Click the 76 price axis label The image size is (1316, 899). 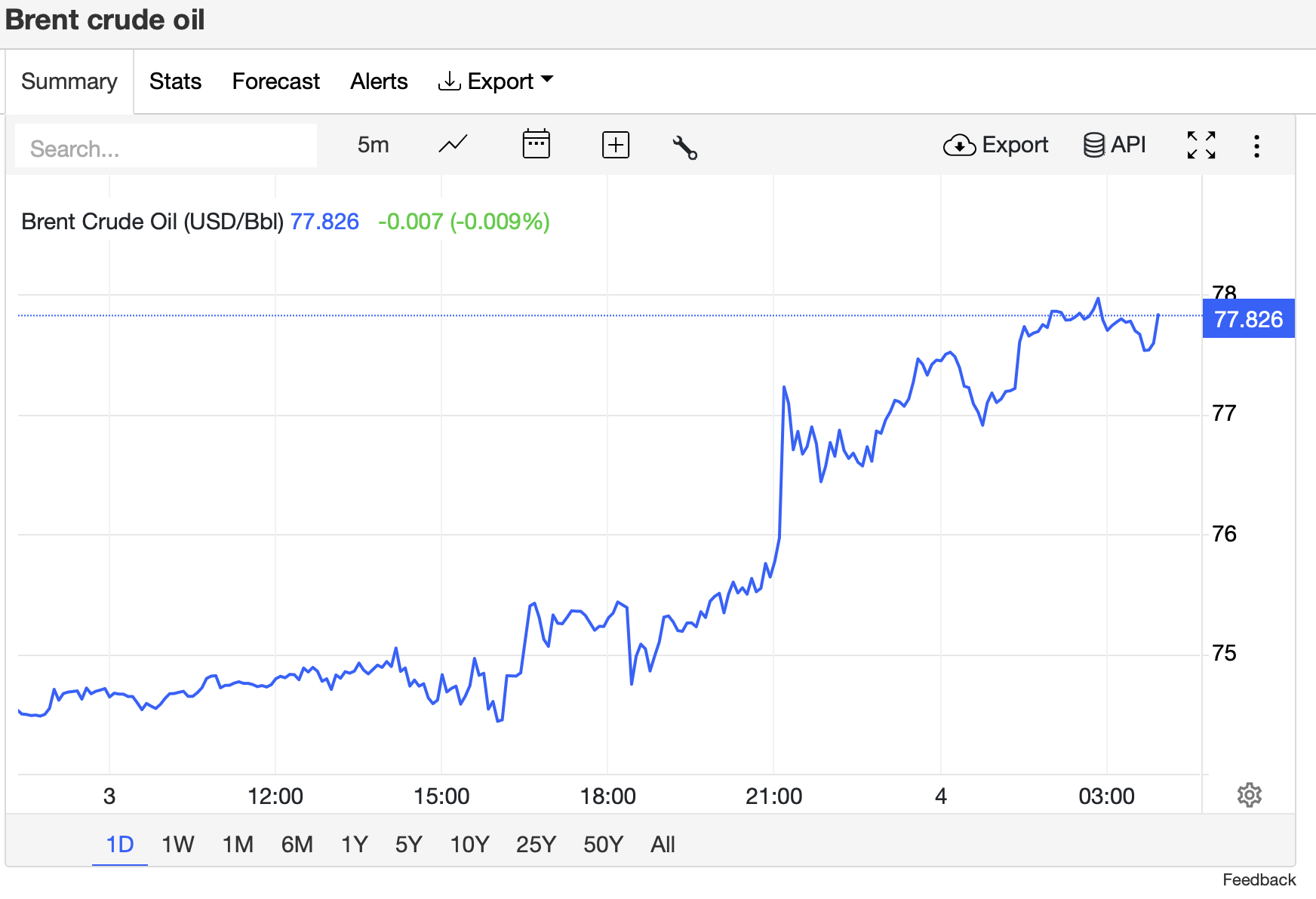click(1224, 534)
